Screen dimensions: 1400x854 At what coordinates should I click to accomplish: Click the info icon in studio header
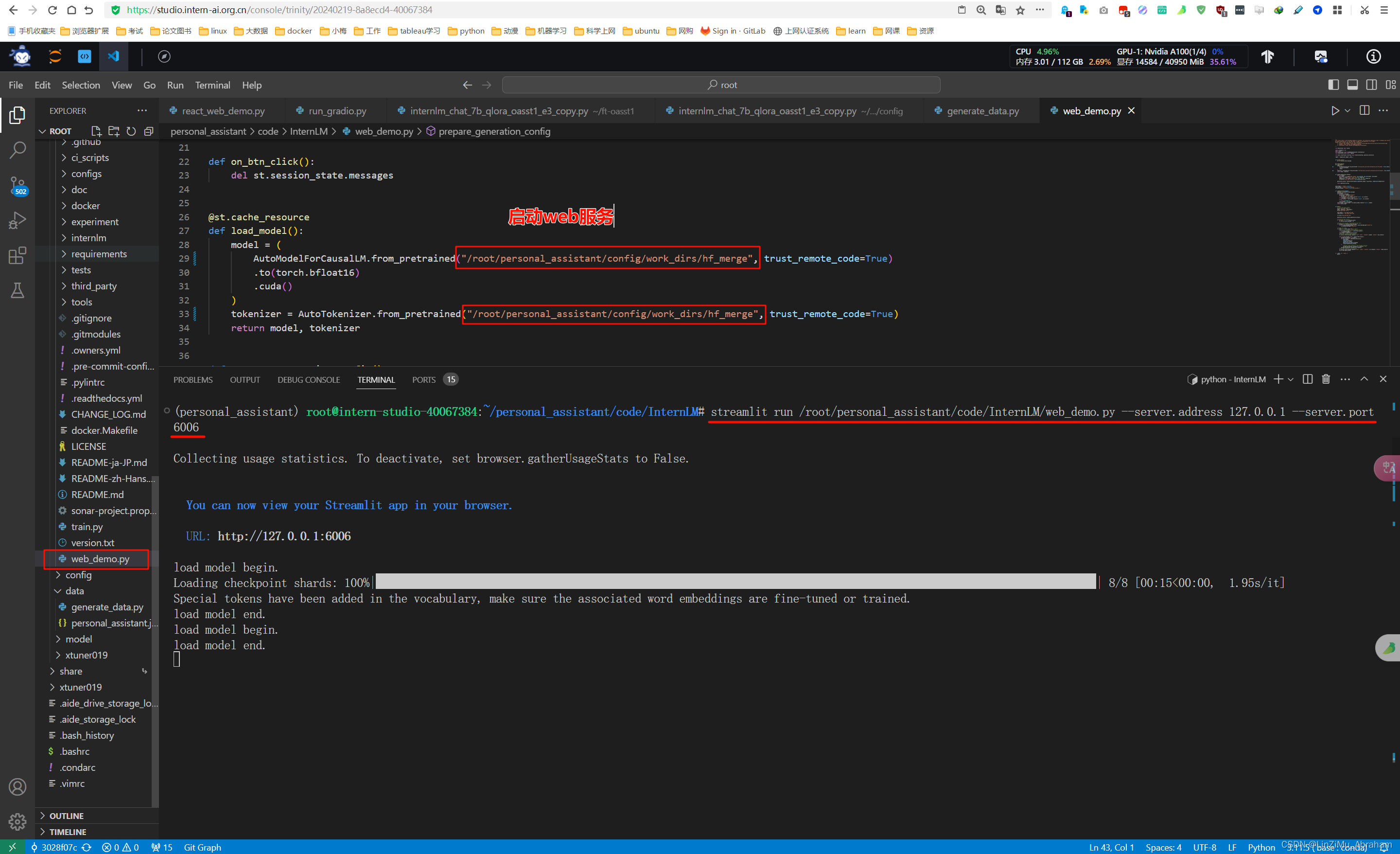1373,56
